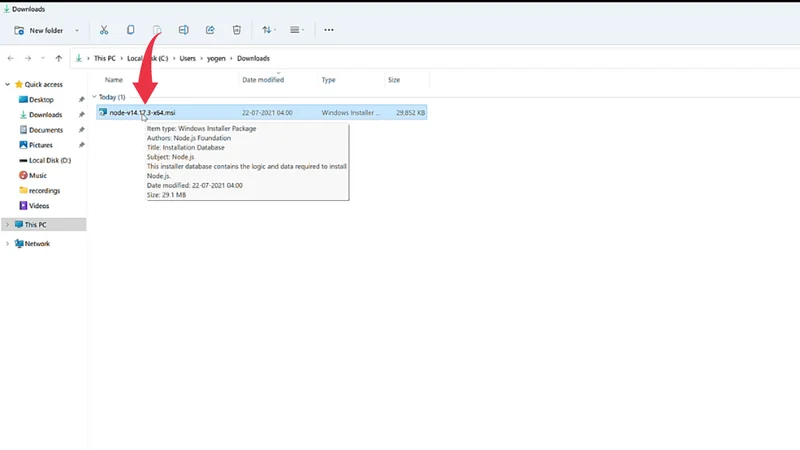Image resolution: width=800 pixels, height=450 pixels.
Task: Open the View layout options dropdown
Action: pyautogui.click(x=298, y=30)
